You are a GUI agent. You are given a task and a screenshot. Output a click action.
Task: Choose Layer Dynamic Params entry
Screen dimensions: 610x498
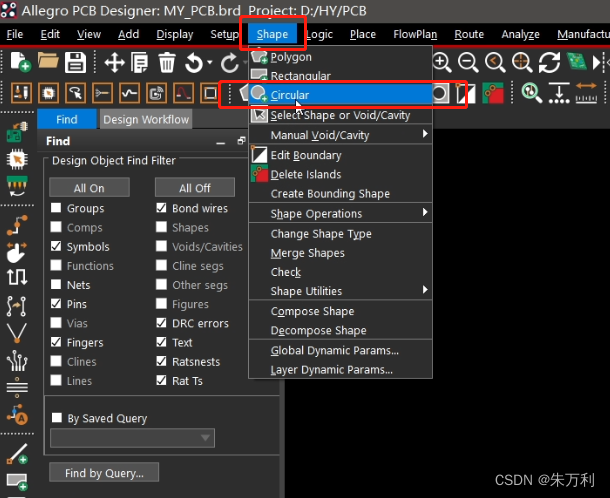point(340,369)
